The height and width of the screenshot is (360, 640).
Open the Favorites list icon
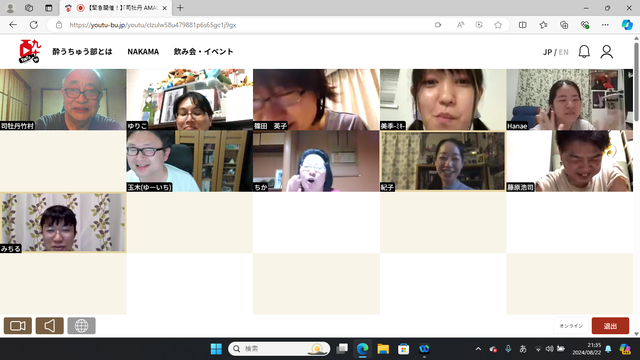pyautogui.click(x=543, y=25)
